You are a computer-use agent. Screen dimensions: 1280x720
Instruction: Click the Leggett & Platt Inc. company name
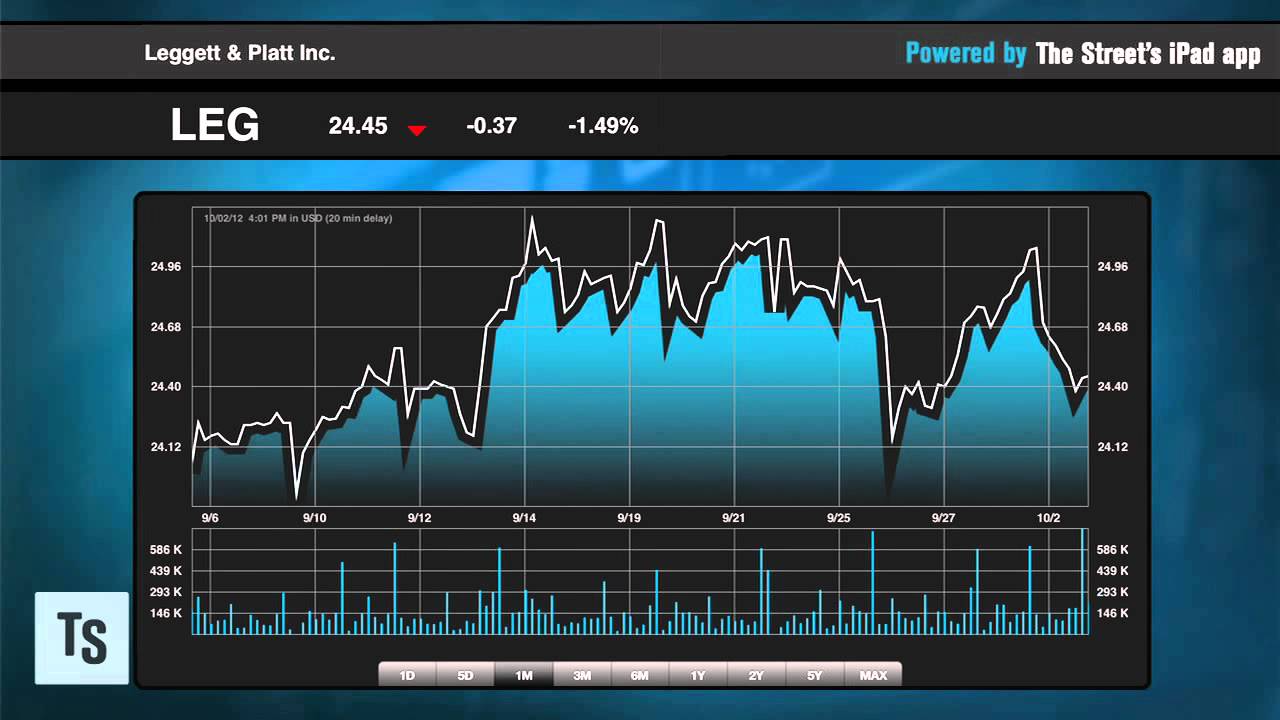pos(240,53)
